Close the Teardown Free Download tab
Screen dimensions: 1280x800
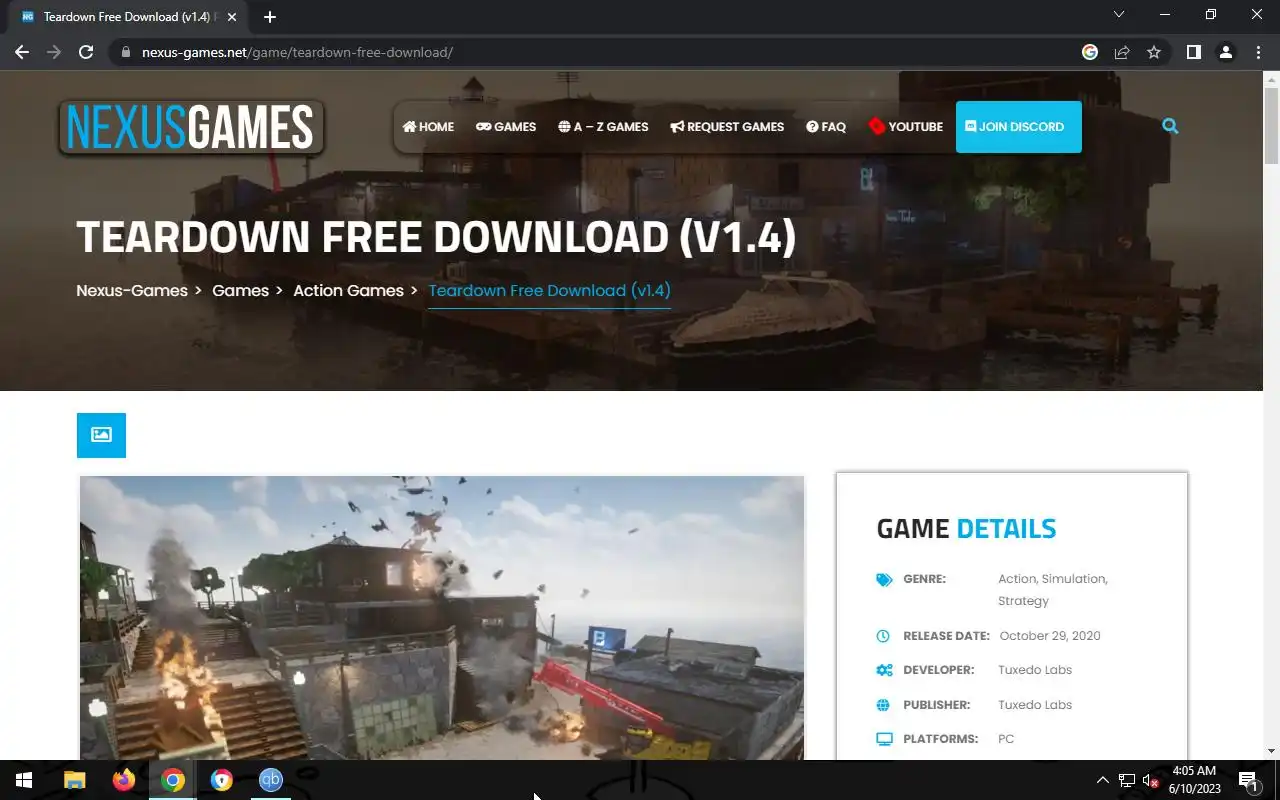point(232,17)
